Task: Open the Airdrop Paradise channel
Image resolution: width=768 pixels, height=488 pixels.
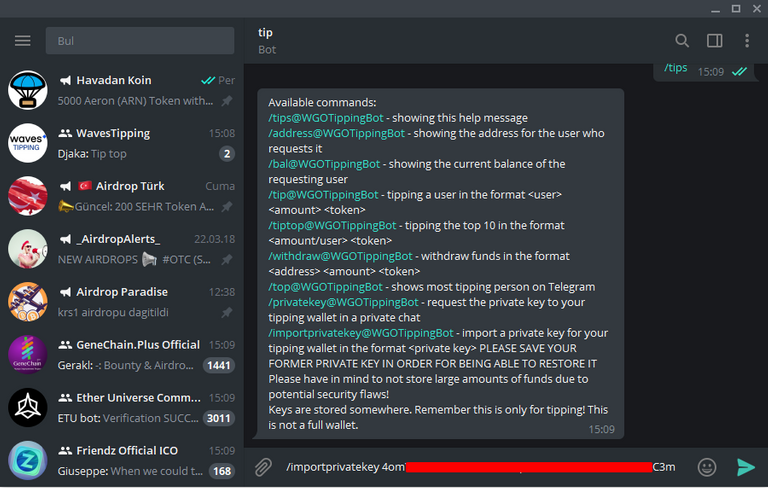Action: click(x=122, y=302)
